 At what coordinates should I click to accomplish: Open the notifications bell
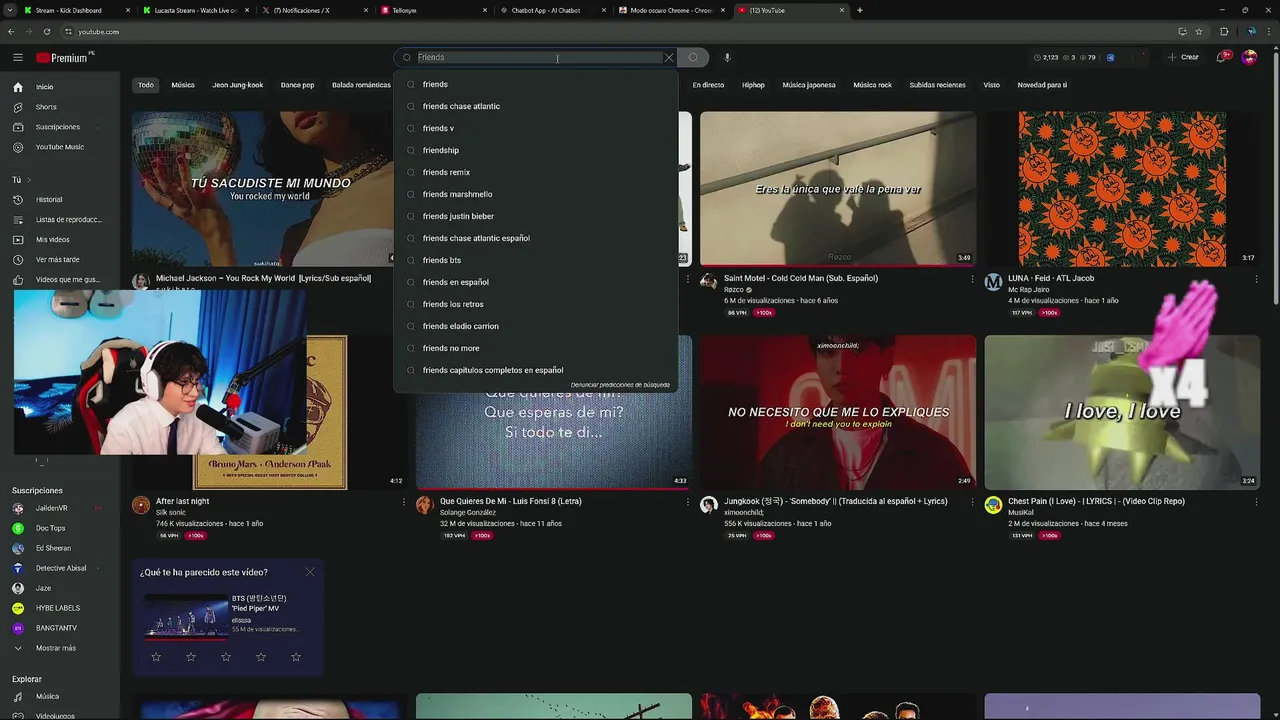(1221, 57)
